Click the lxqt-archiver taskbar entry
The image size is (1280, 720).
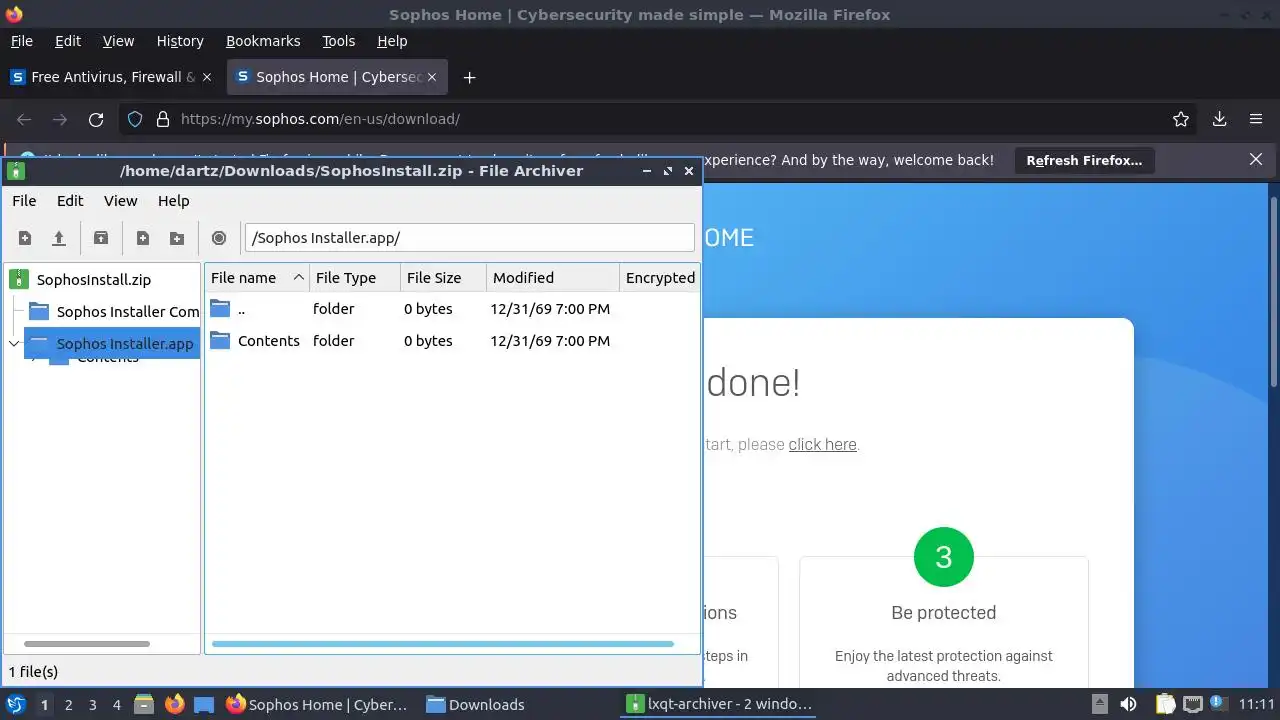(720, 704)
